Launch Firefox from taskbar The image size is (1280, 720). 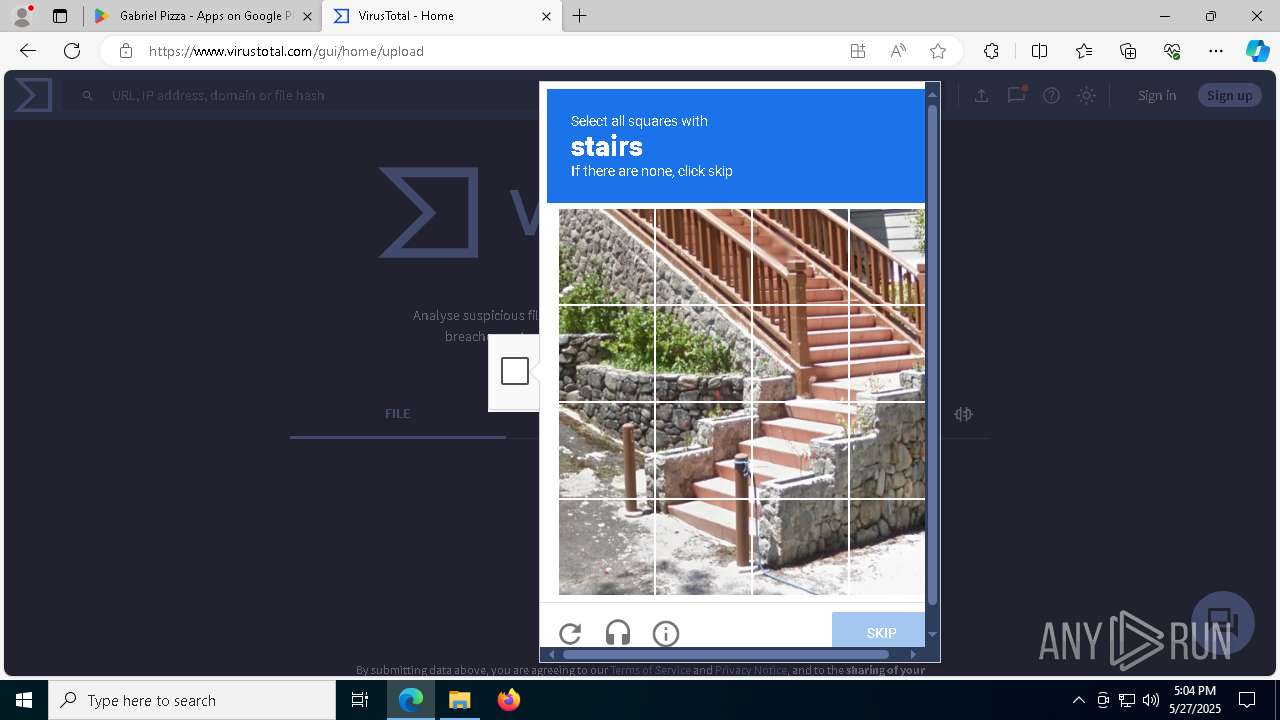point(509,700)
